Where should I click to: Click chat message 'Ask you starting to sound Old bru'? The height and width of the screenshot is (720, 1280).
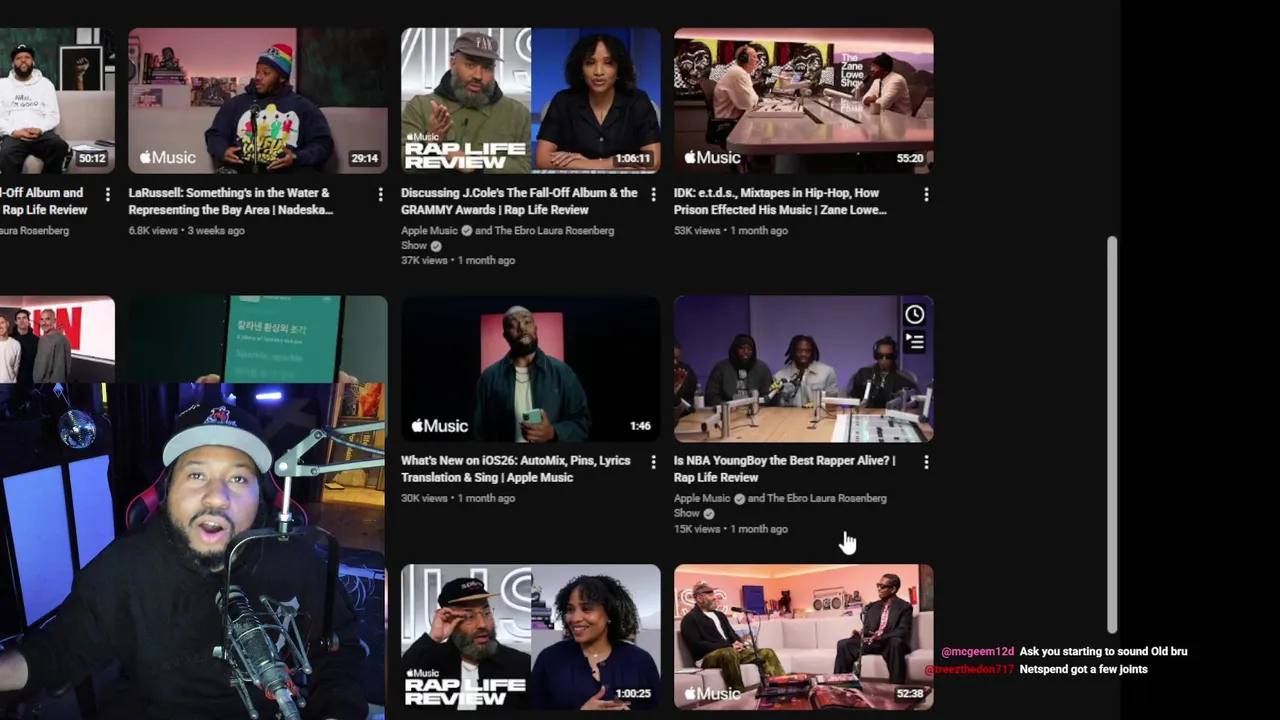(1103, 652)
